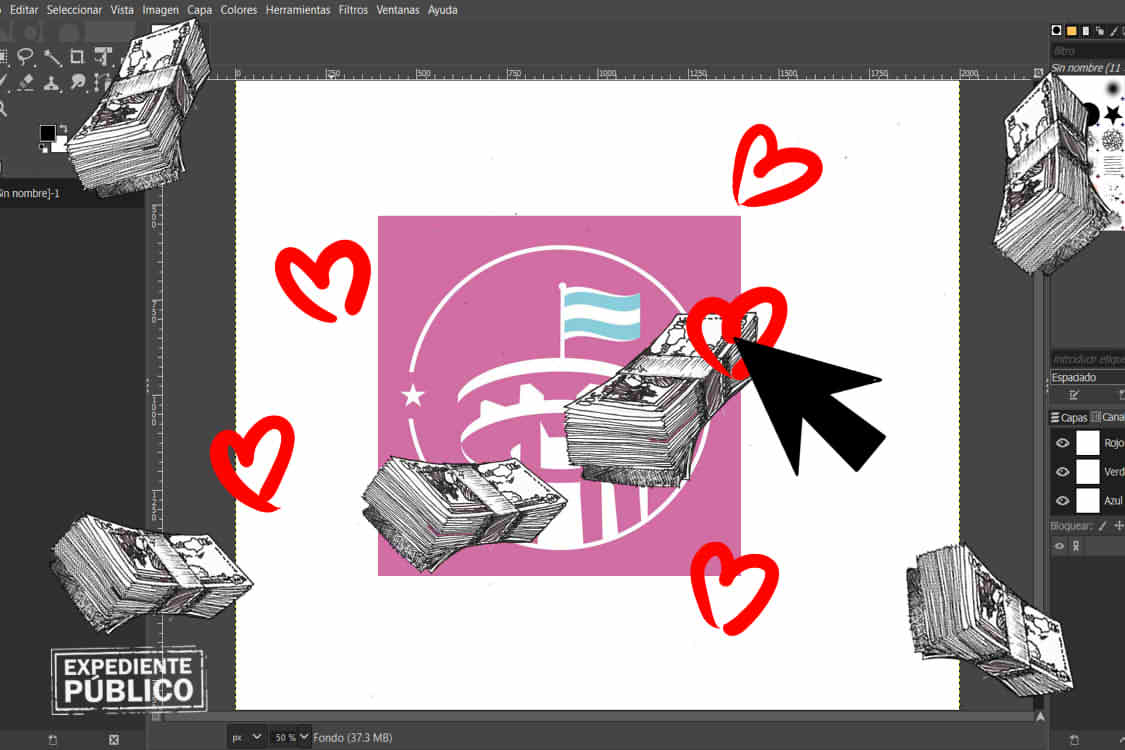Image resolution: width=1125 pixels, height=750 pixels.
Task: Select the horizontal lines brush
Action: tap(1113, 166)
